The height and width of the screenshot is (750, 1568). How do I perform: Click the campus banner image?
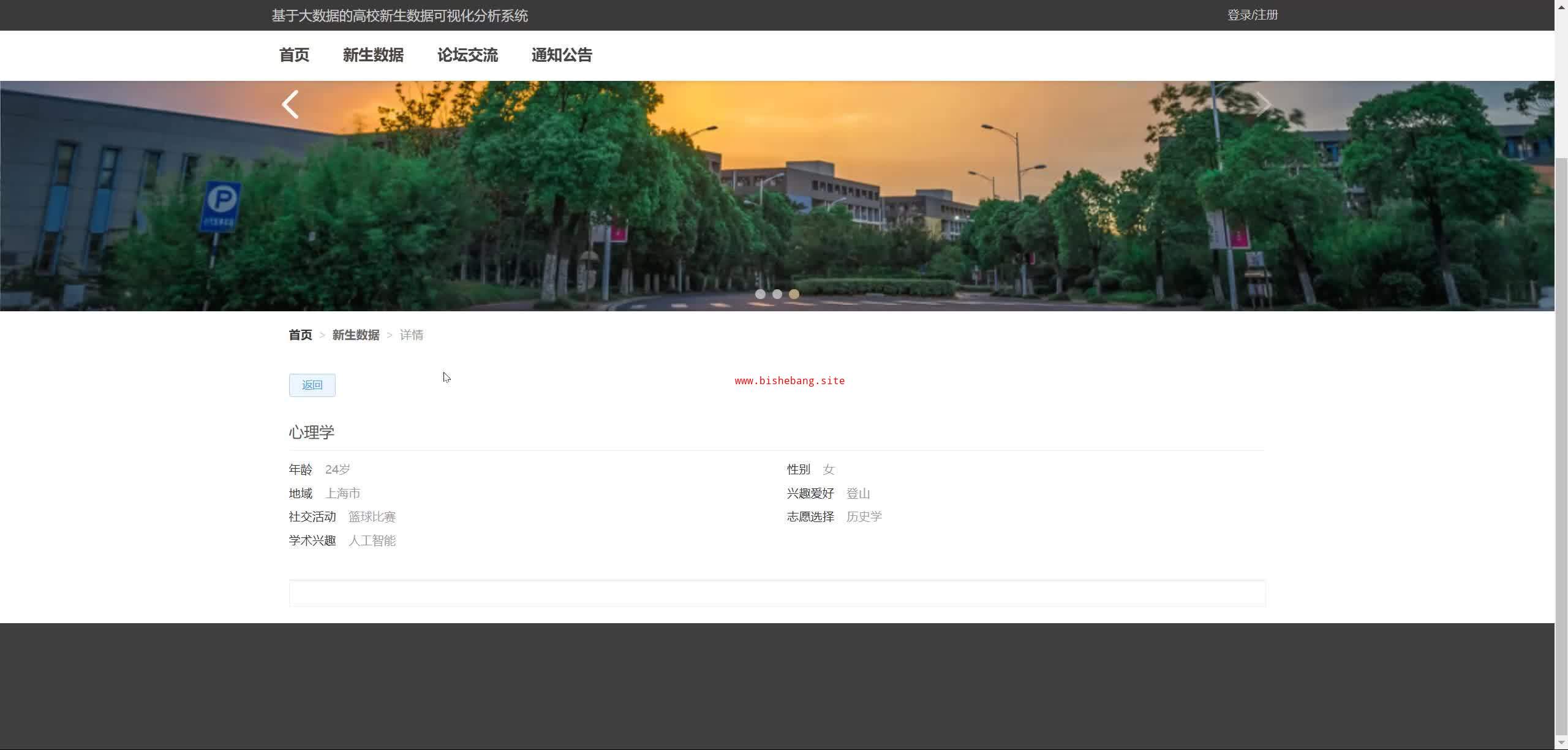coord(777,196)
